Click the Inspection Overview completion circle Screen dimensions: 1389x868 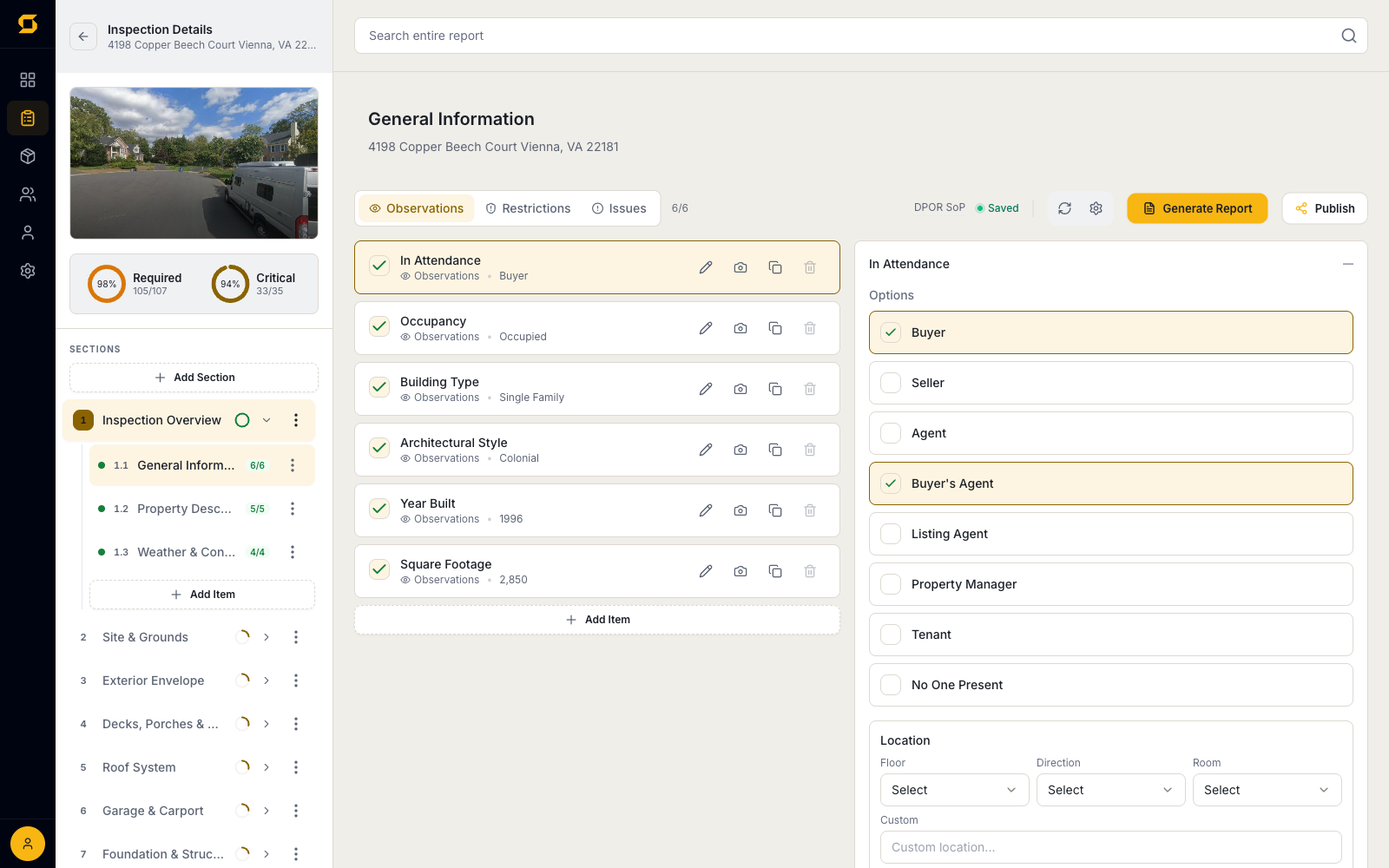tap(242, 420)
